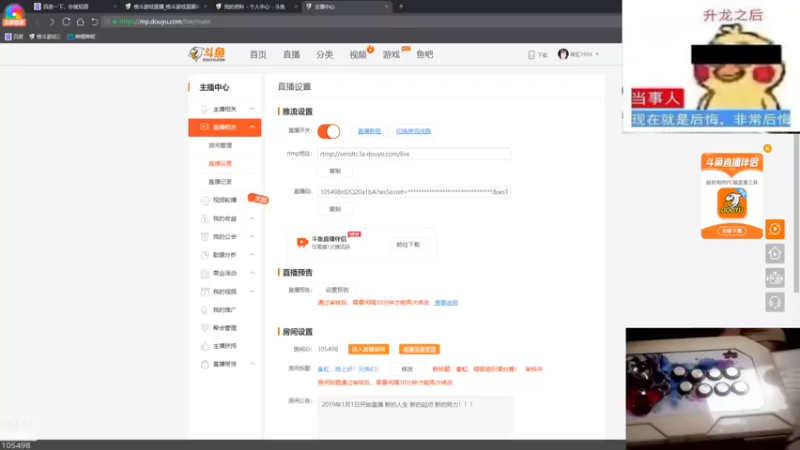The width and height of the screenshot is (800, 450).
Task: Click the 主播相关 microphone icon in sidebar
Action: (x=205, y=109)
